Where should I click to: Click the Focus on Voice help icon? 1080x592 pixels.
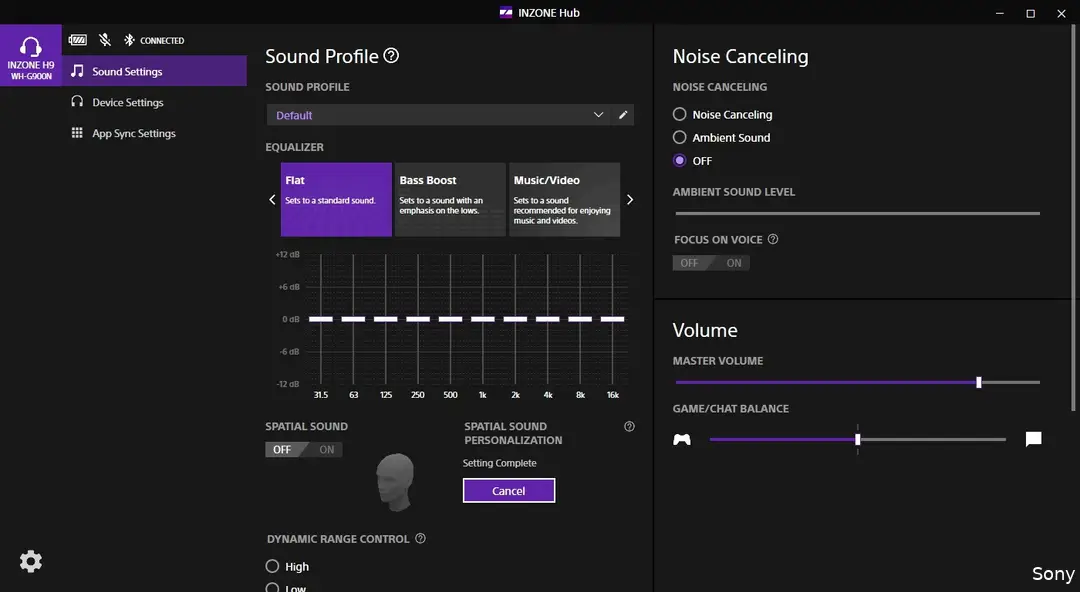(773, 239)
